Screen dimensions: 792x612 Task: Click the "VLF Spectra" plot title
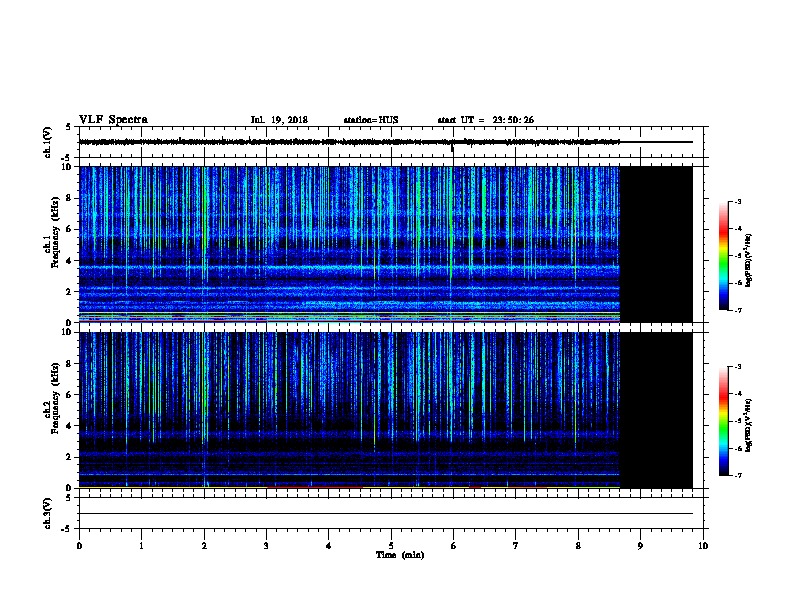(x=113, y=120)
